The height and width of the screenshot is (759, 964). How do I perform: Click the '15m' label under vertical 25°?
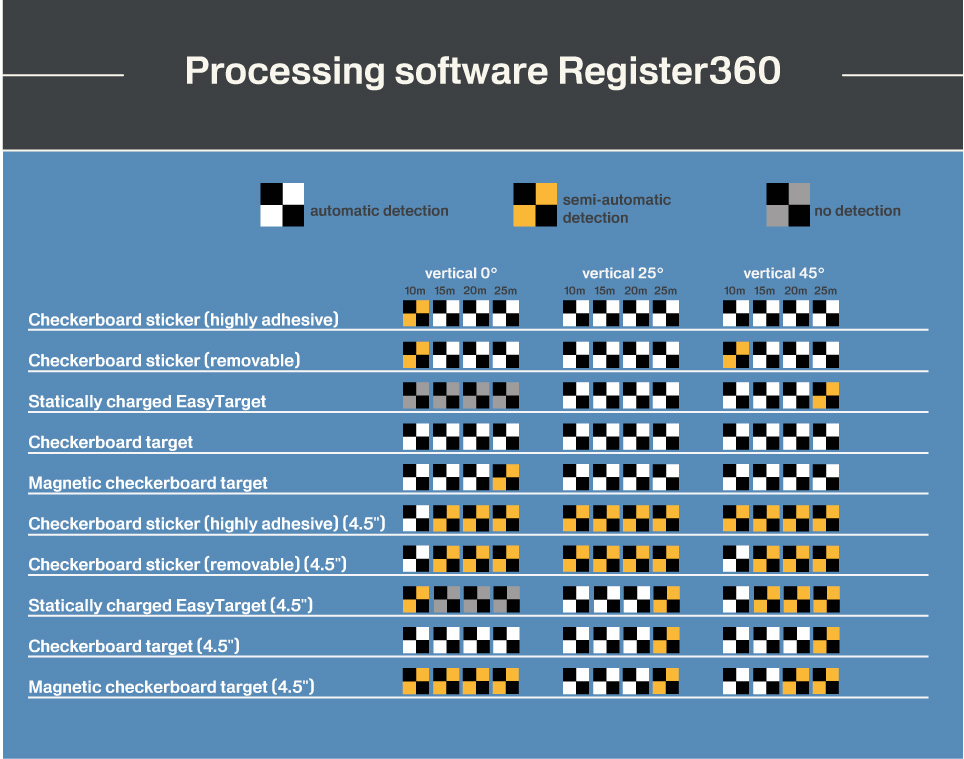tap(604, 291)
